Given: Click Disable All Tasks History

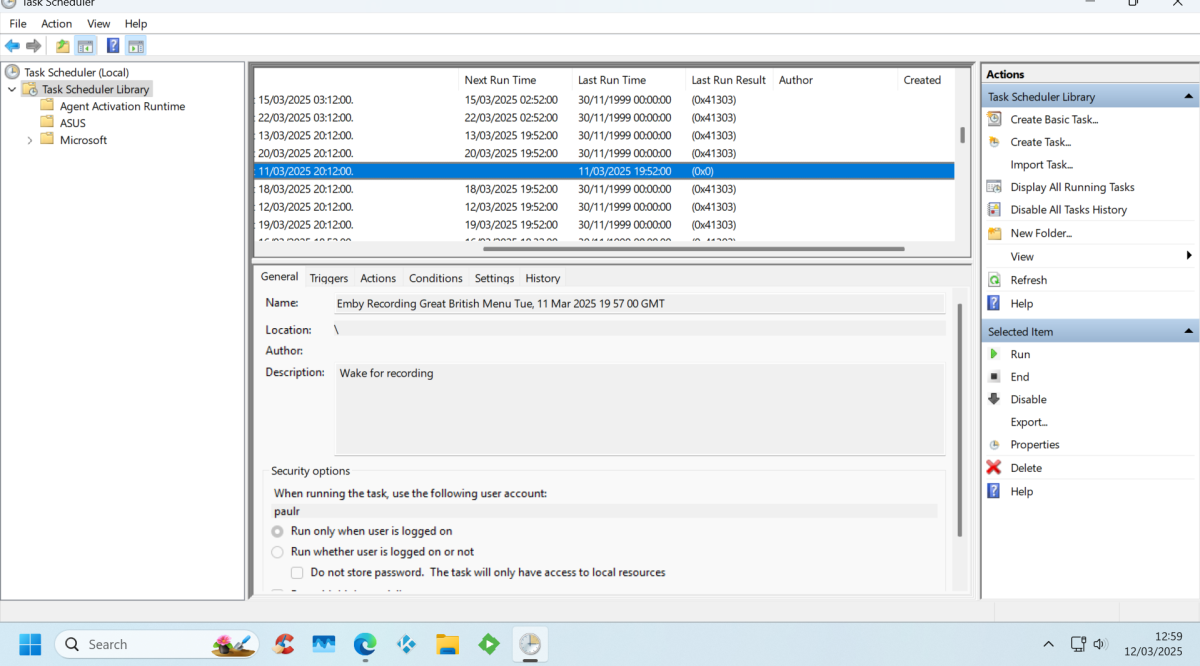Looking at the screenshot, I should coord(1068,209).
